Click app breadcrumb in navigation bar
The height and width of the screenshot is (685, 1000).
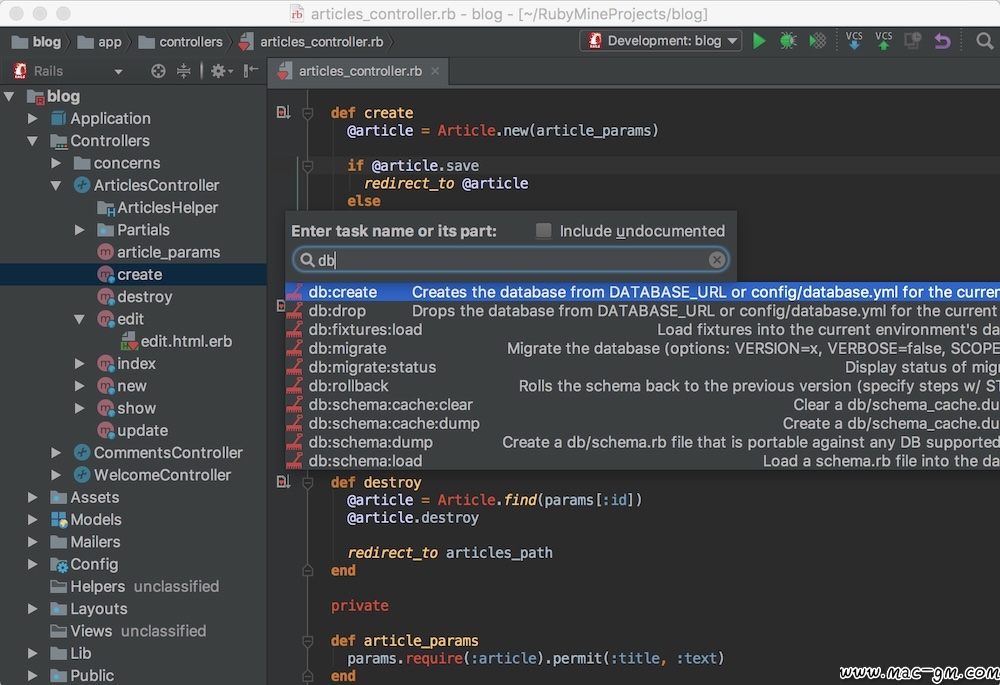[x=99, y=42]
